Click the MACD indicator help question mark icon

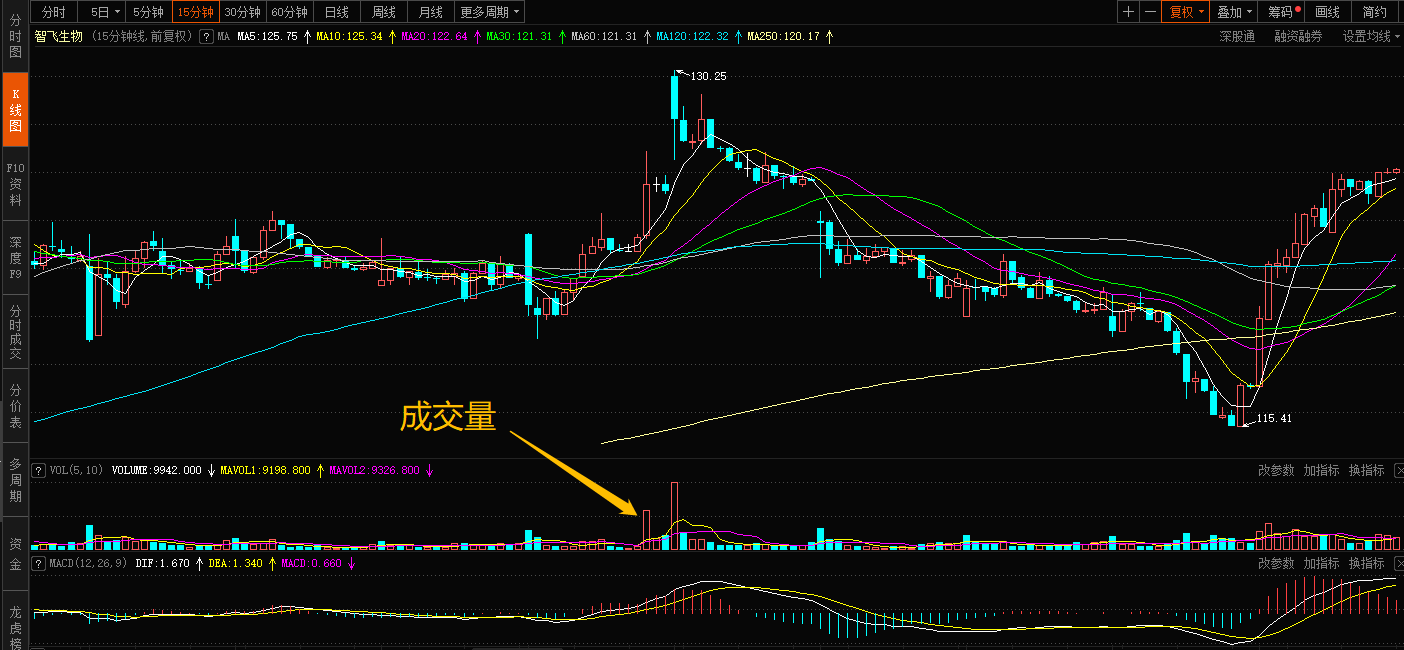click(x=38, y=563)
